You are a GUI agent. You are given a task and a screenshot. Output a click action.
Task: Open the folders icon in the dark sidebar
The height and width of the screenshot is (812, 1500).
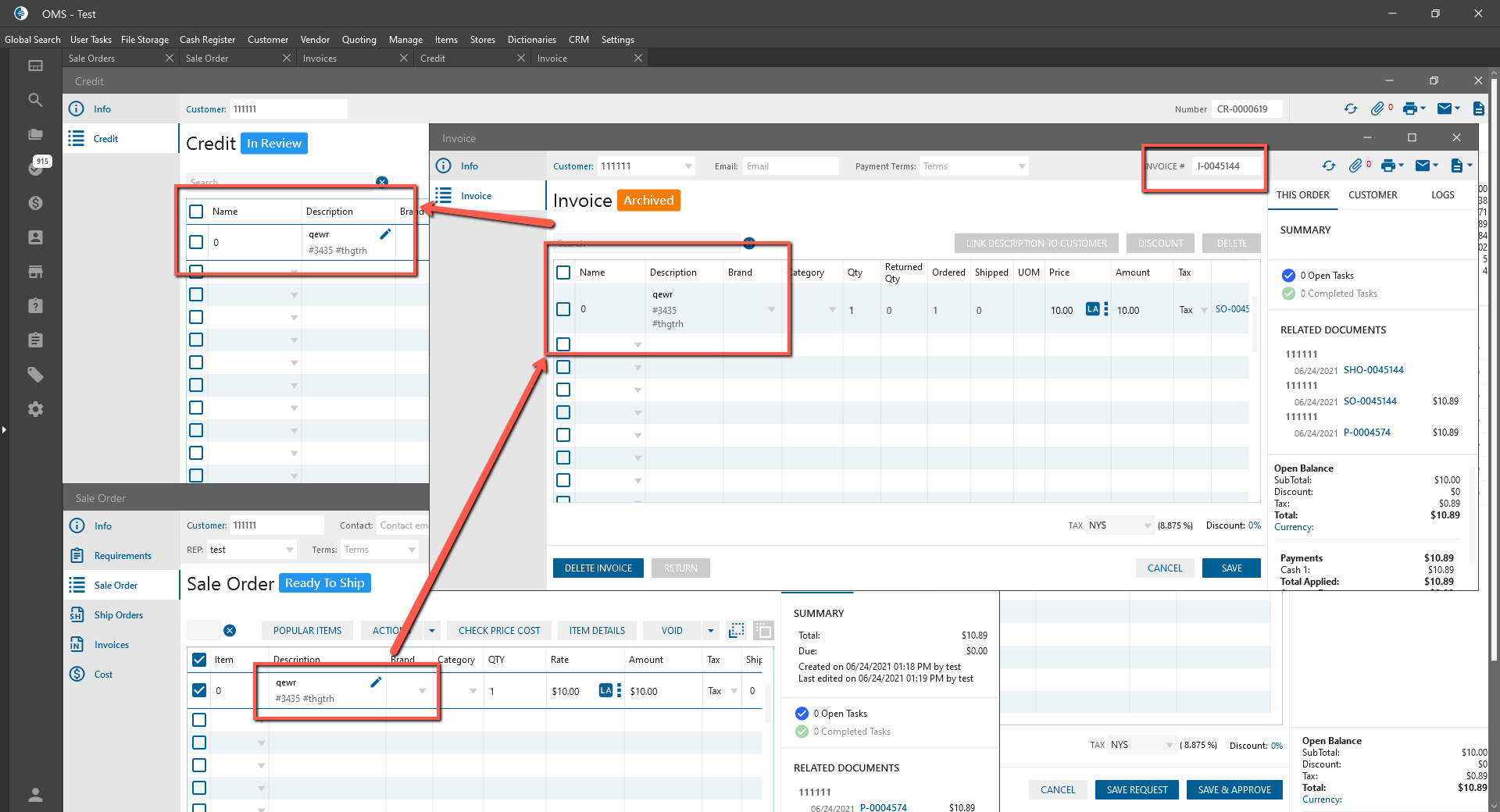click(x=35, y=134)
